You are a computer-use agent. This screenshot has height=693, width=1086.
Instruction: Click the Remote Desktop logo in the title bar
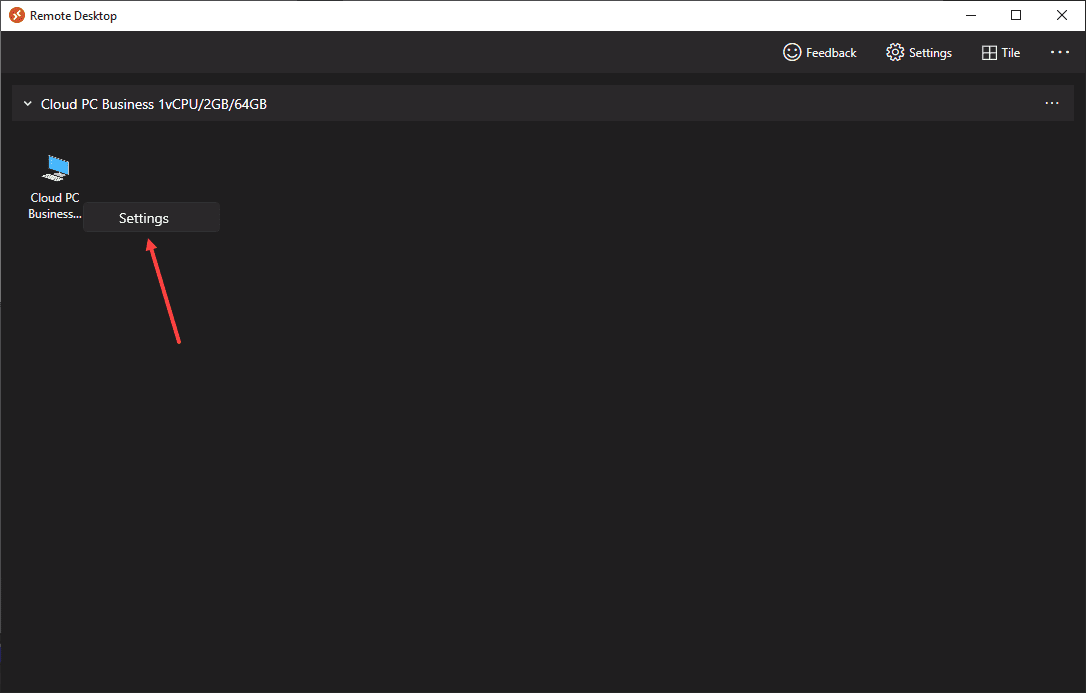14,15
